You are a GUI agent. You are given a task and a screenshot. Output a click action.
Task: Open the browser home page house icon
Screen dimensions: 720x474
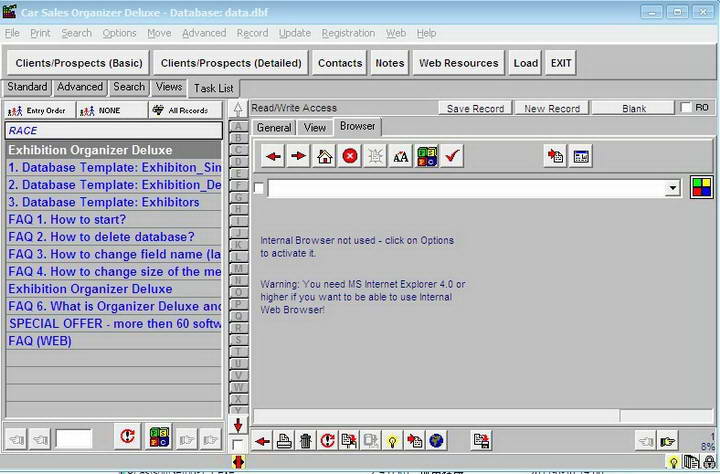pos(324,157)
